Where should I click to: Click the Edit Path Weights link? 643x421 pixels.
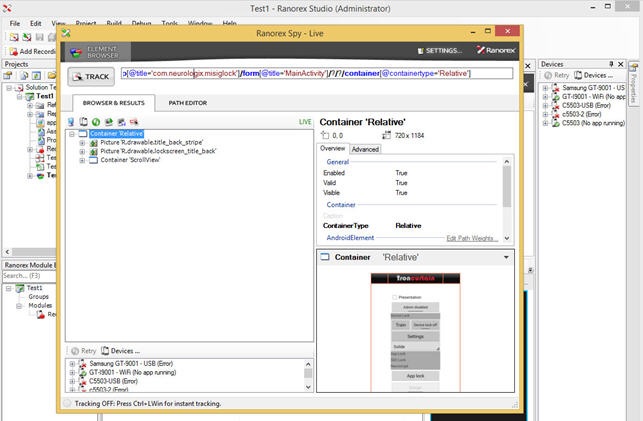pyautogui.click(x=472, y=238)
